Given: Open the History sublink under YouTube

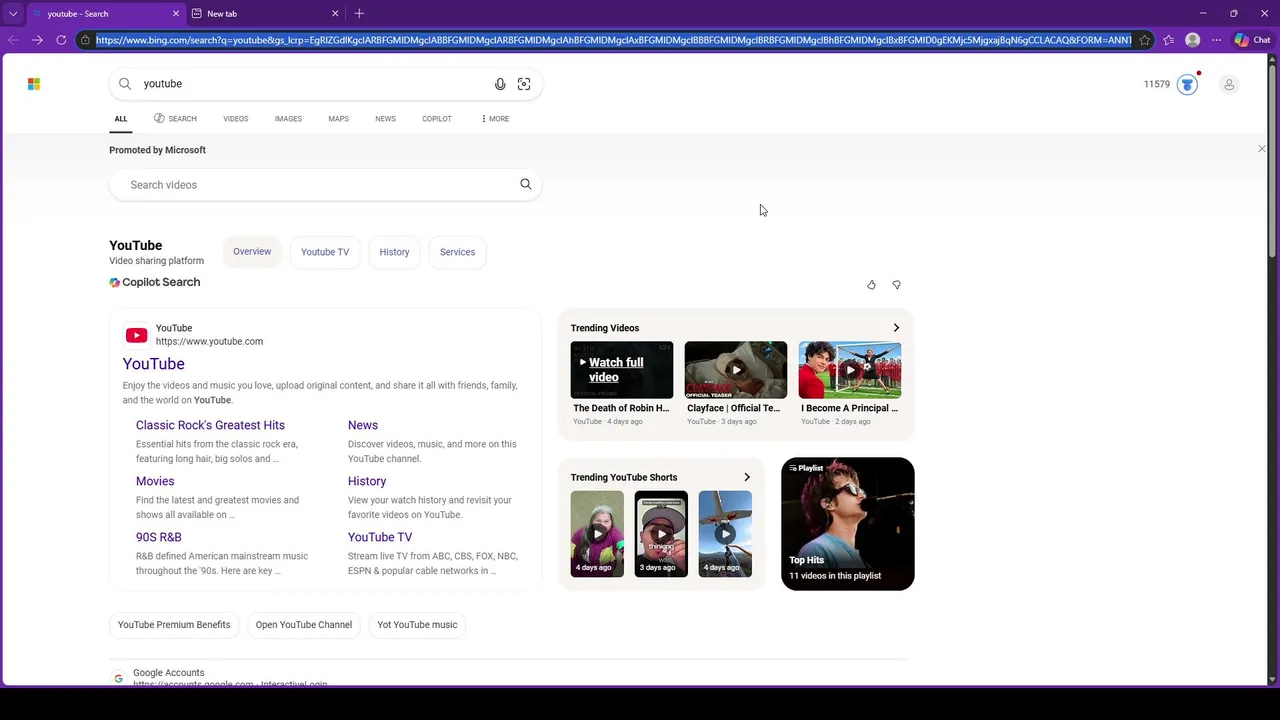Looking at the screenshot, I should click(x=367, y=481).
